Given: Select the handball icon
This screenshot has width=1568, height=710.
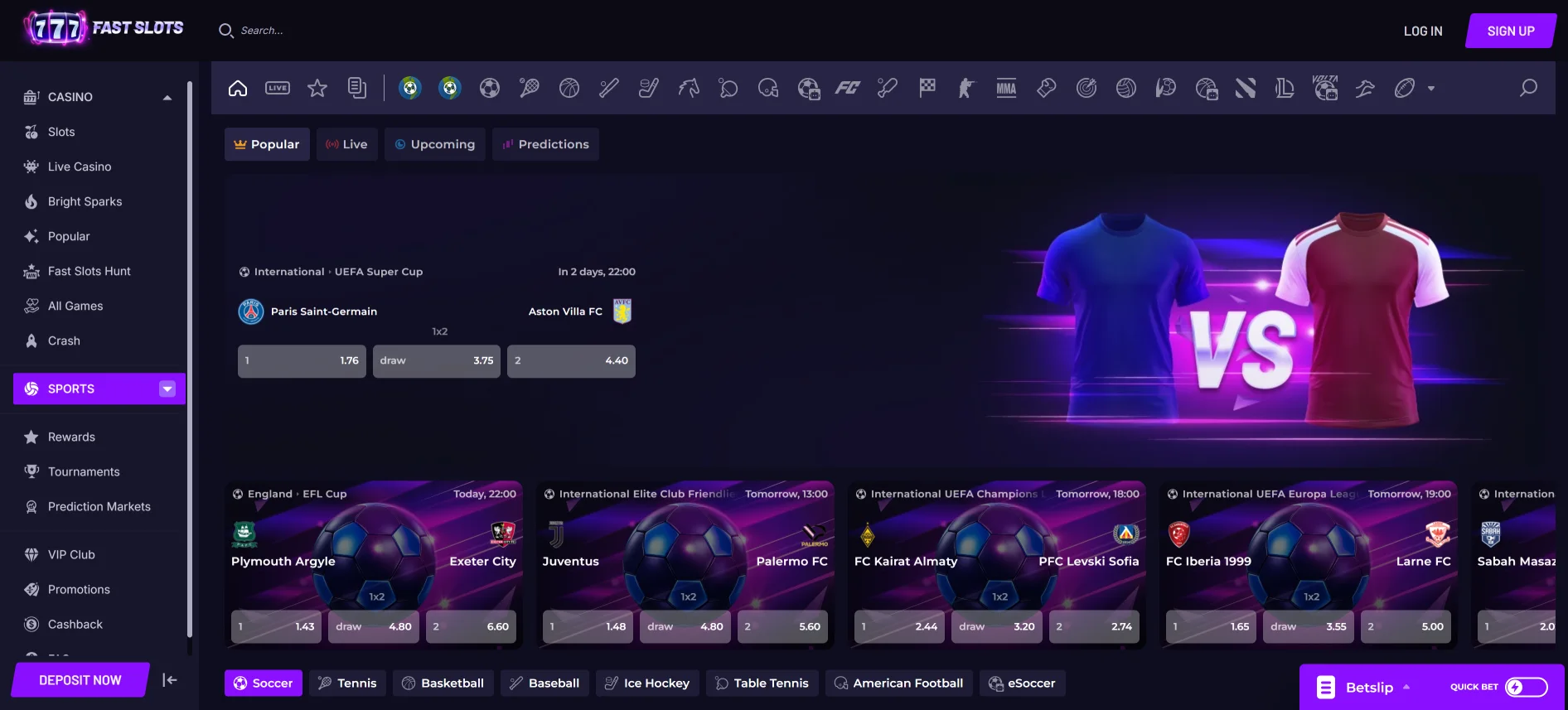Looking at the screenshot, I should tap(1166, 88).
